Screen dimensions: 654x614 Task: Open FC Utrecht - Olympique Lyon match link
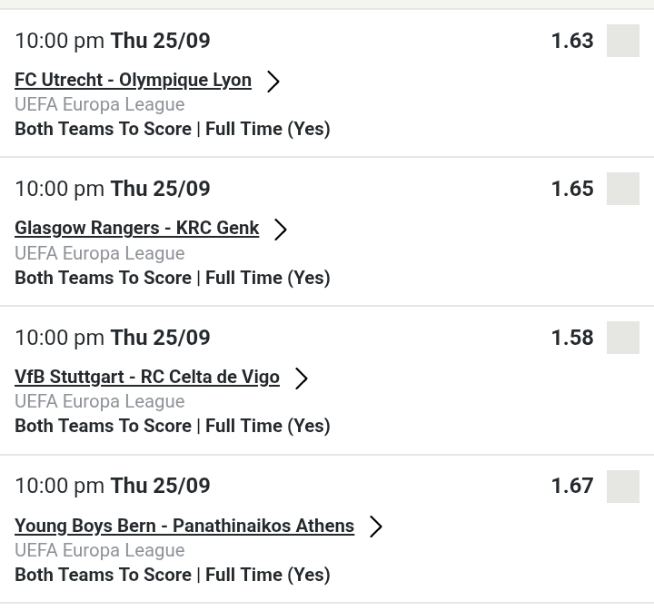134,81
